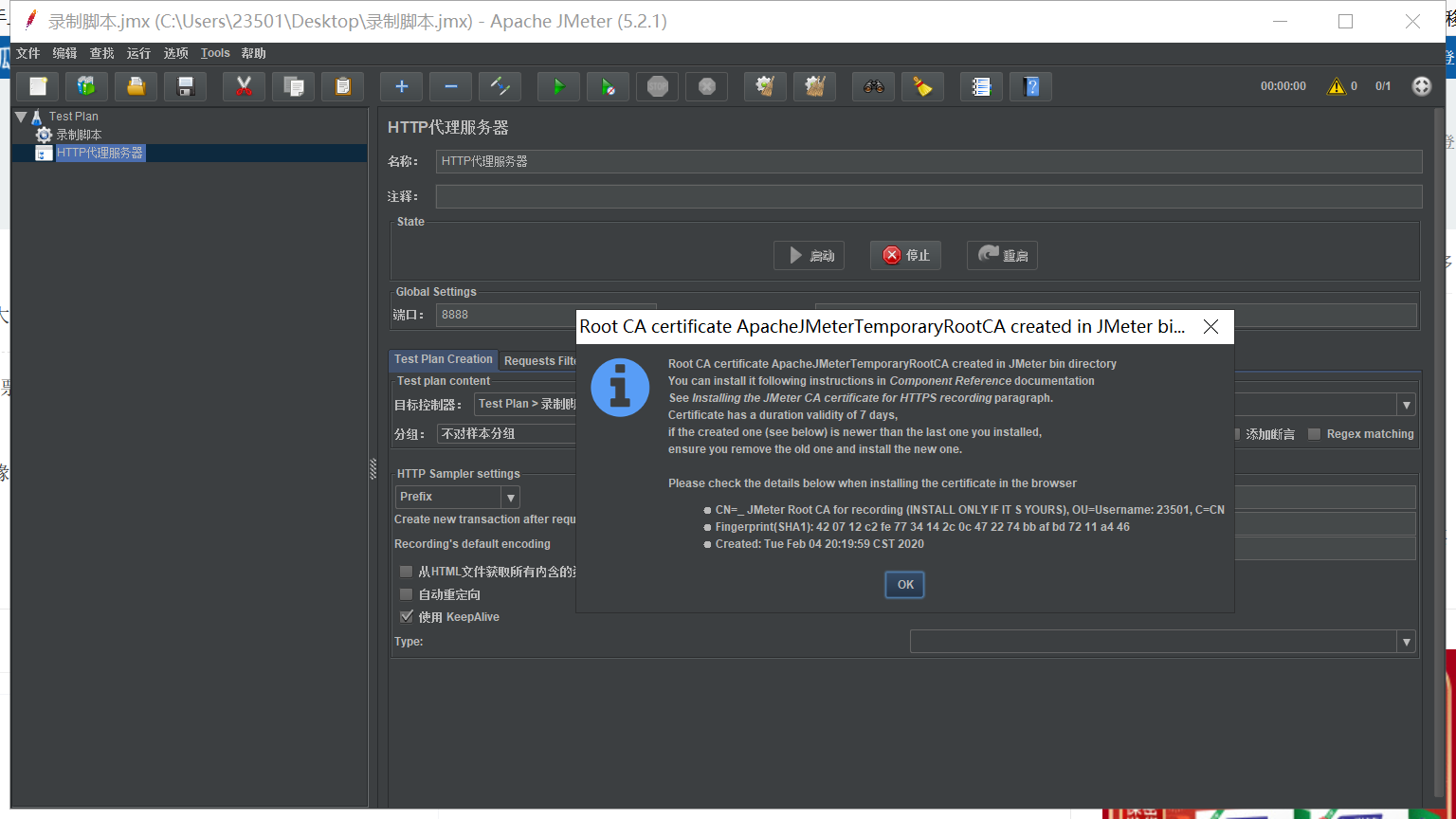Click OK in certificate dialog
1456x819 pixels.
[x=905, y=585]
